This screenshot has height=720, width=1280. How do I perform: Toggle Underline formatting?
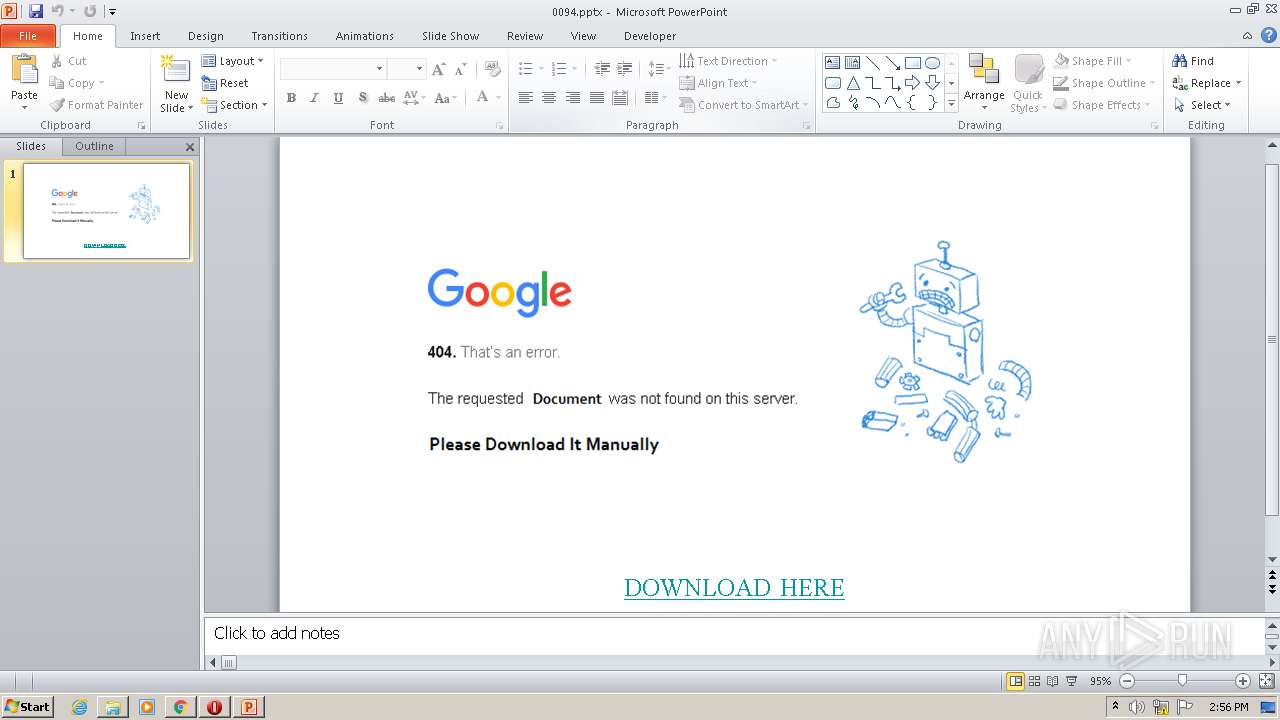click(x=338, y=98)
